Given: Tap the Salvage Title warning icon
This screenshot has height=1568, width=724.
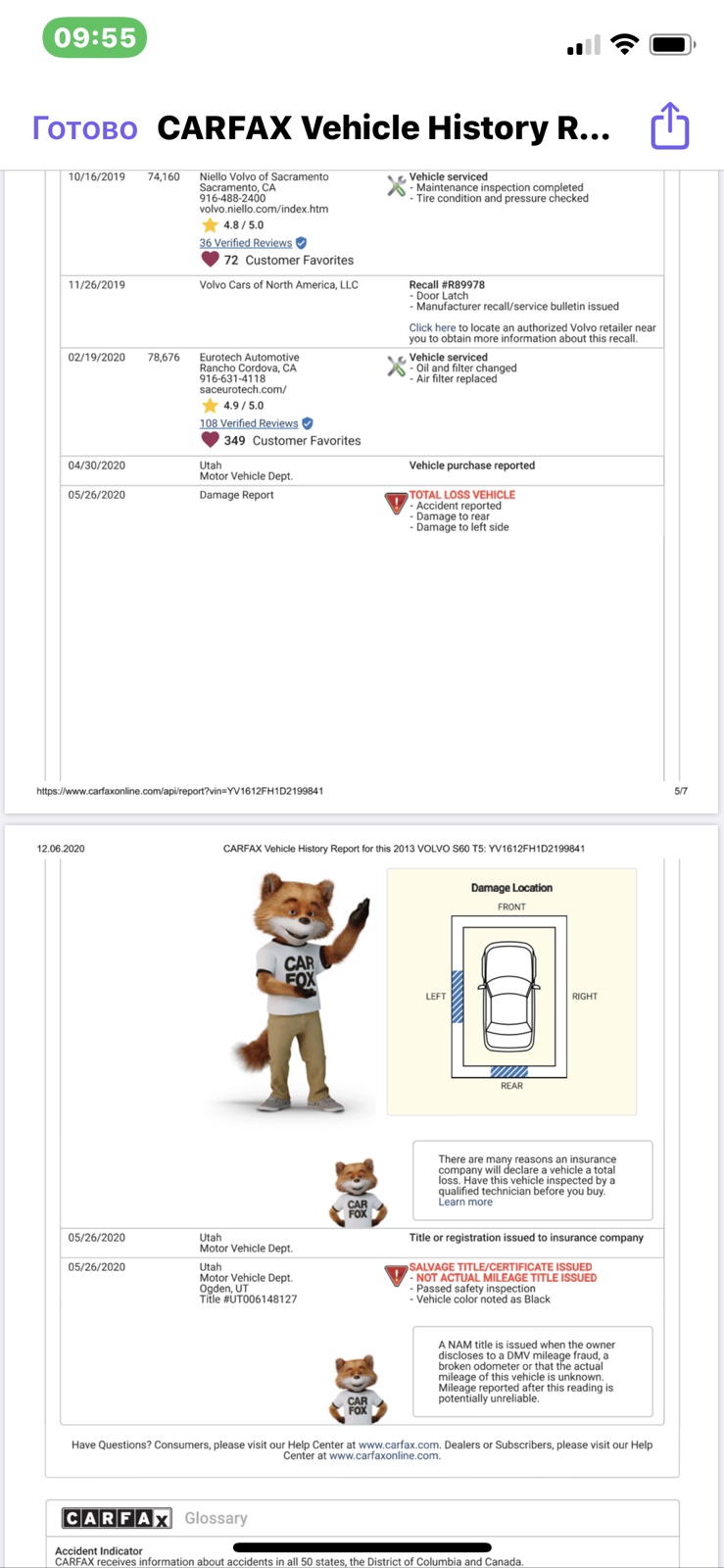Looking at the screenshot, I should point(396,1276).
